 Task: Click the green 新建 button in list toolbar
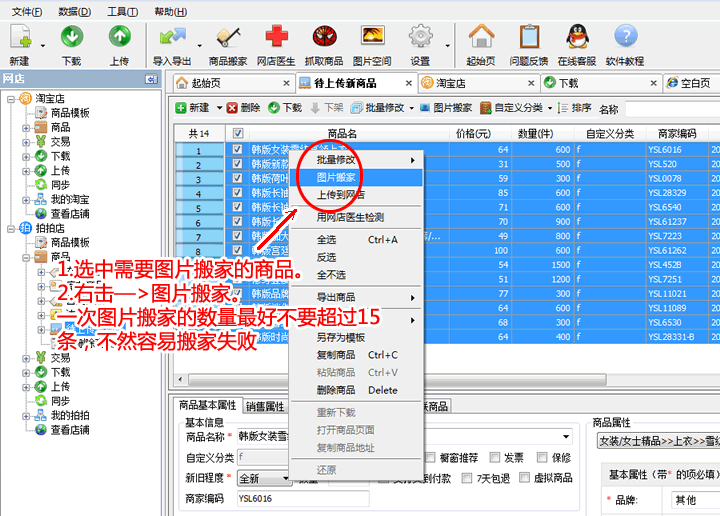click(192, 108)
